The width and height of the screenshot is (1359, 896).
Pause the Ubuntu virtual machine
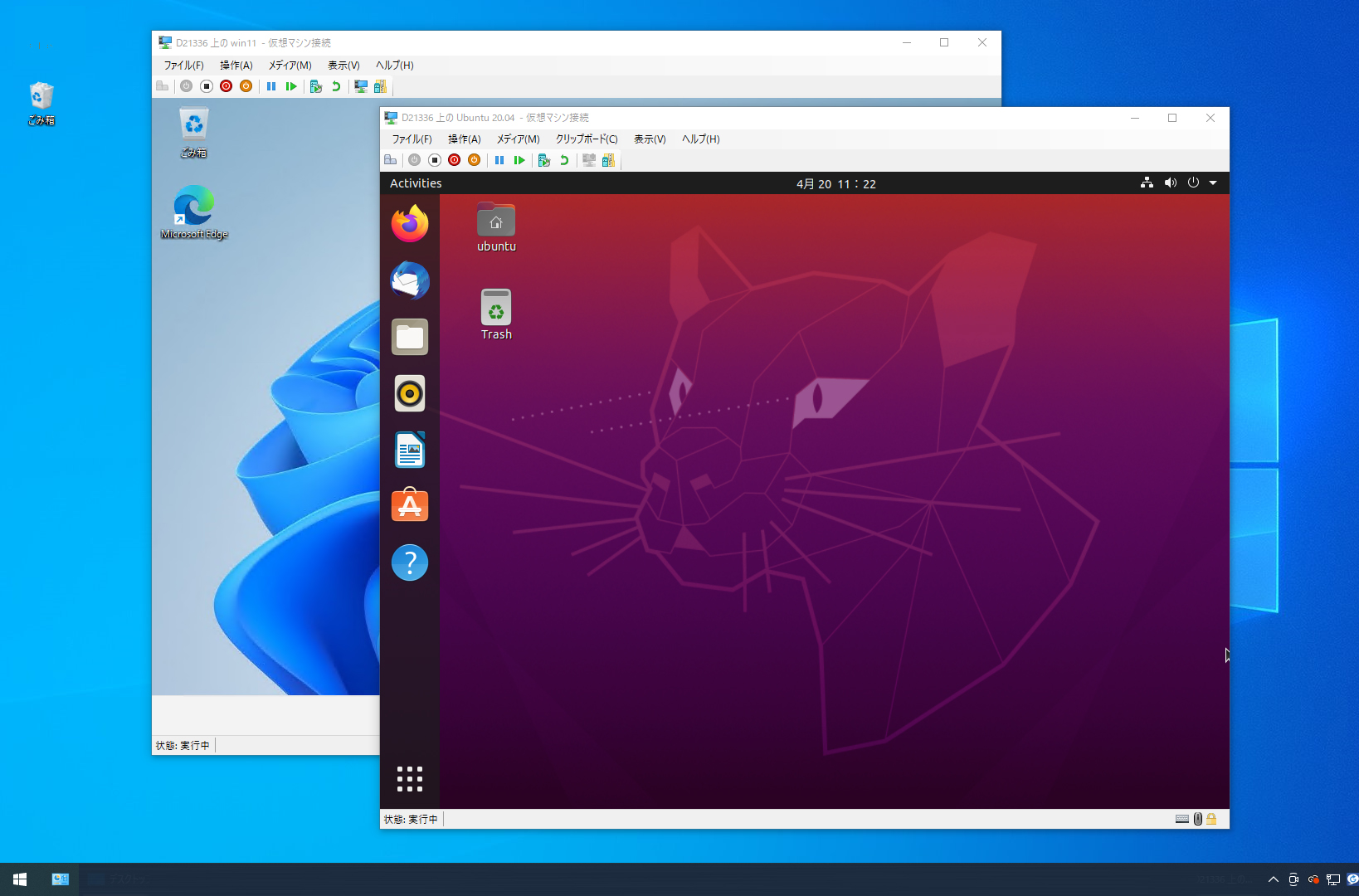click(499, 160)
